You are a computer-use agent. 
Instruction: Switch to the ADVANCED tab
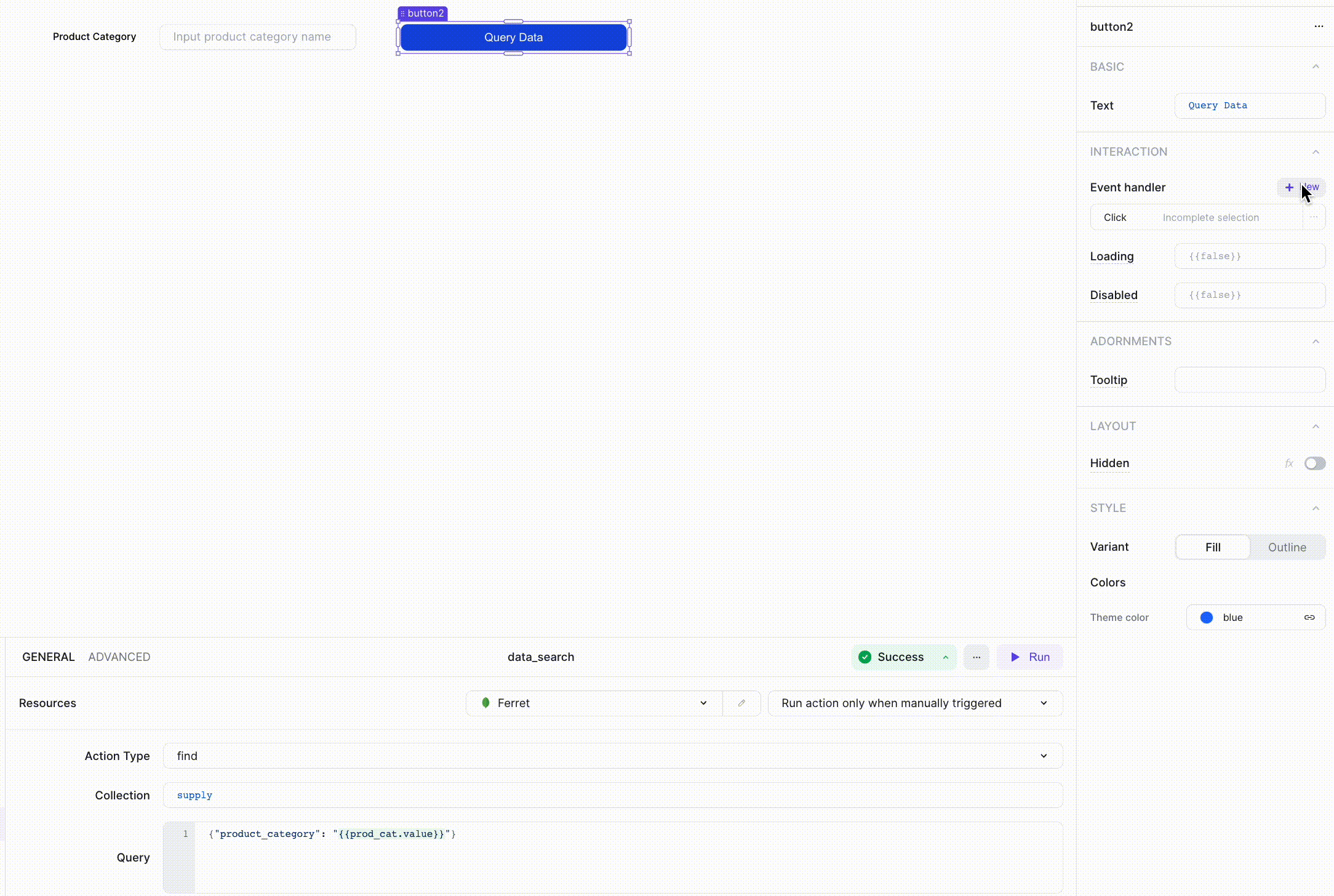tap(119, 657)
